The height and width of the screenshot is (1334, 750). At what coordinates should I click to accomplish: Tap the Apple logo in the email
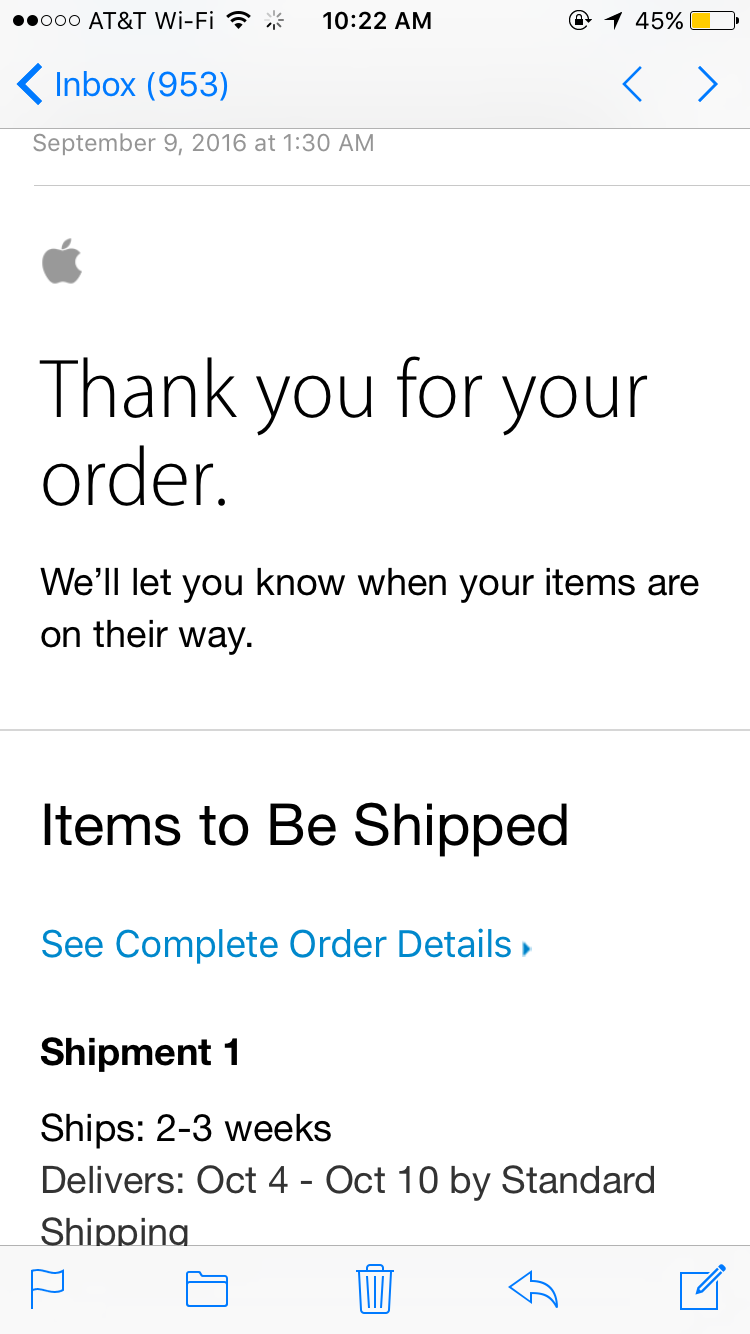click(x=62, y=261)
